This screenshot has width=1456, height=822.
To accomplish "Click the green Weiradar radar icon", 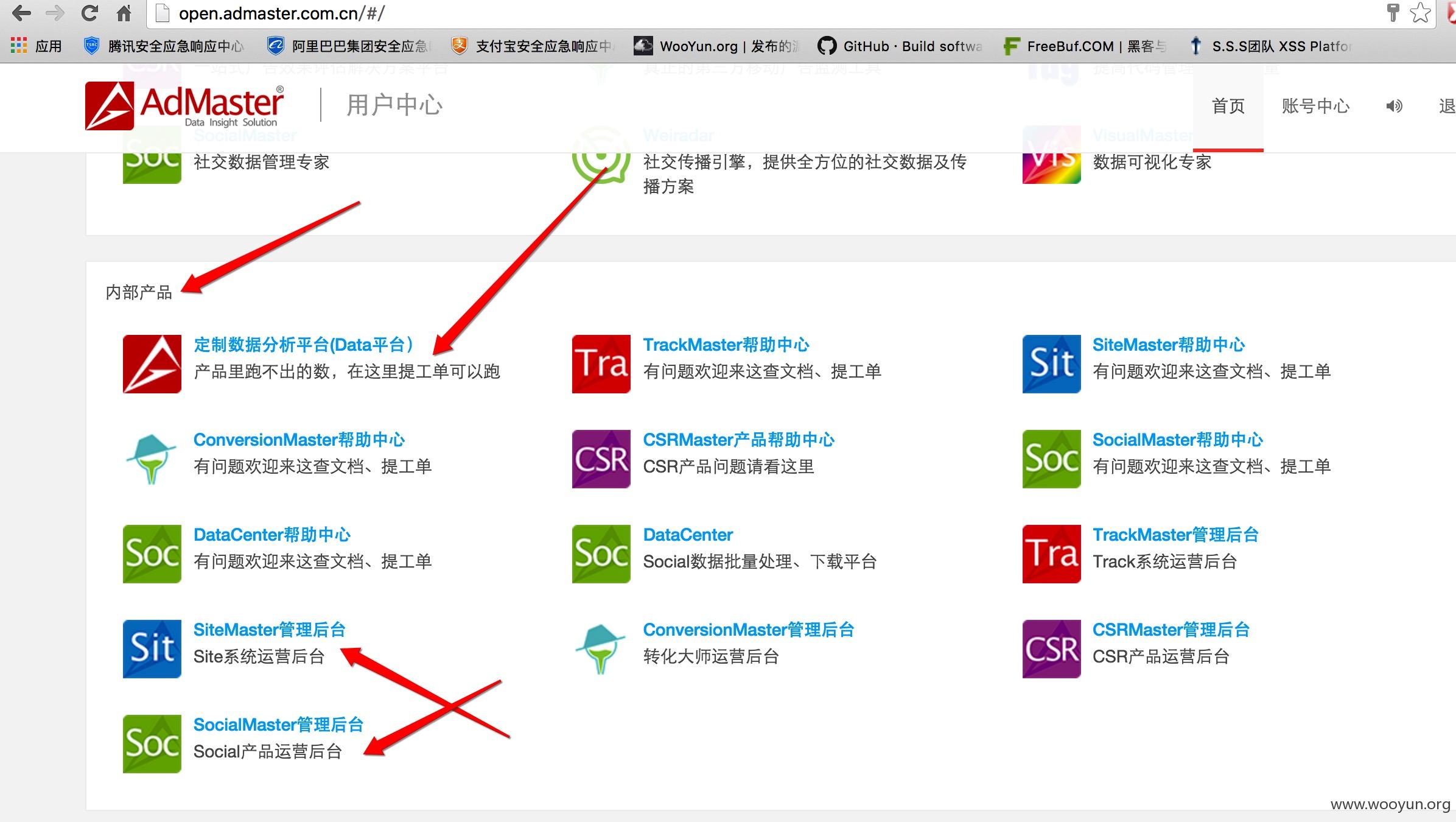I will [601, 155].
